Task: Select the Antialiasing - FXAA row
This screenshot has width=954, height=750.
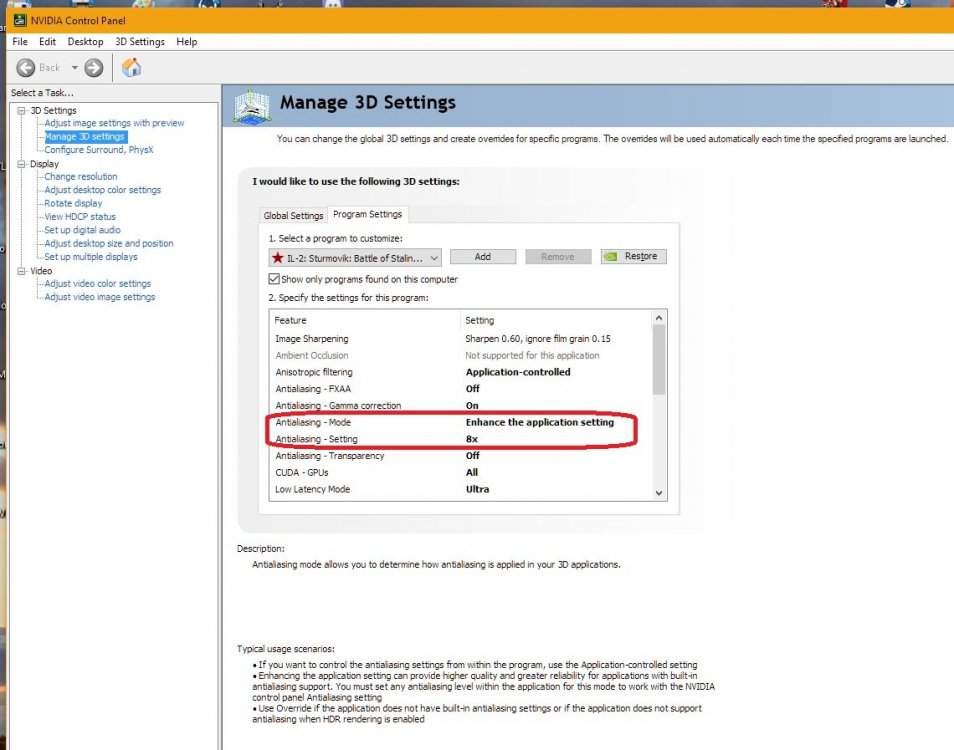Action: point(461,389)
